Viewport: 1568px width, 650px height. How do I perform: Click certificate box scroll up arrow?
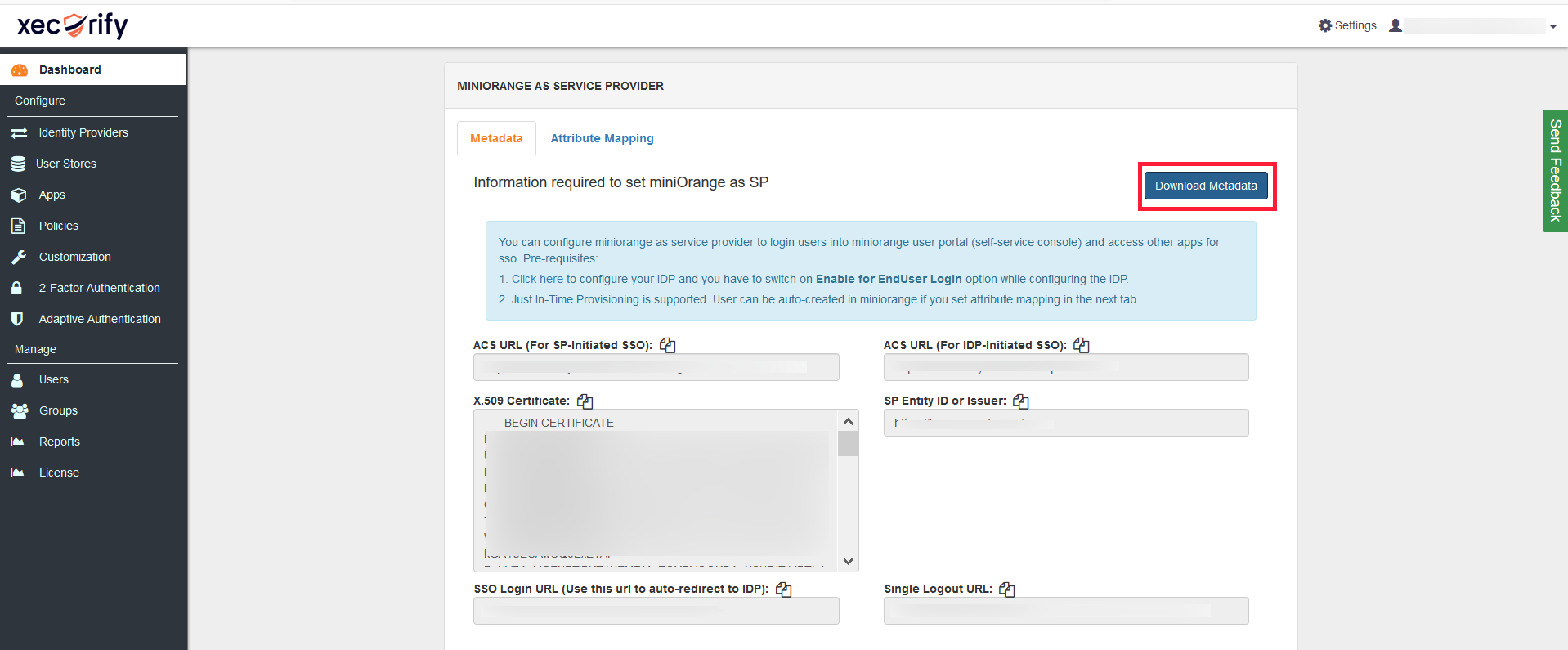[849, 421]
